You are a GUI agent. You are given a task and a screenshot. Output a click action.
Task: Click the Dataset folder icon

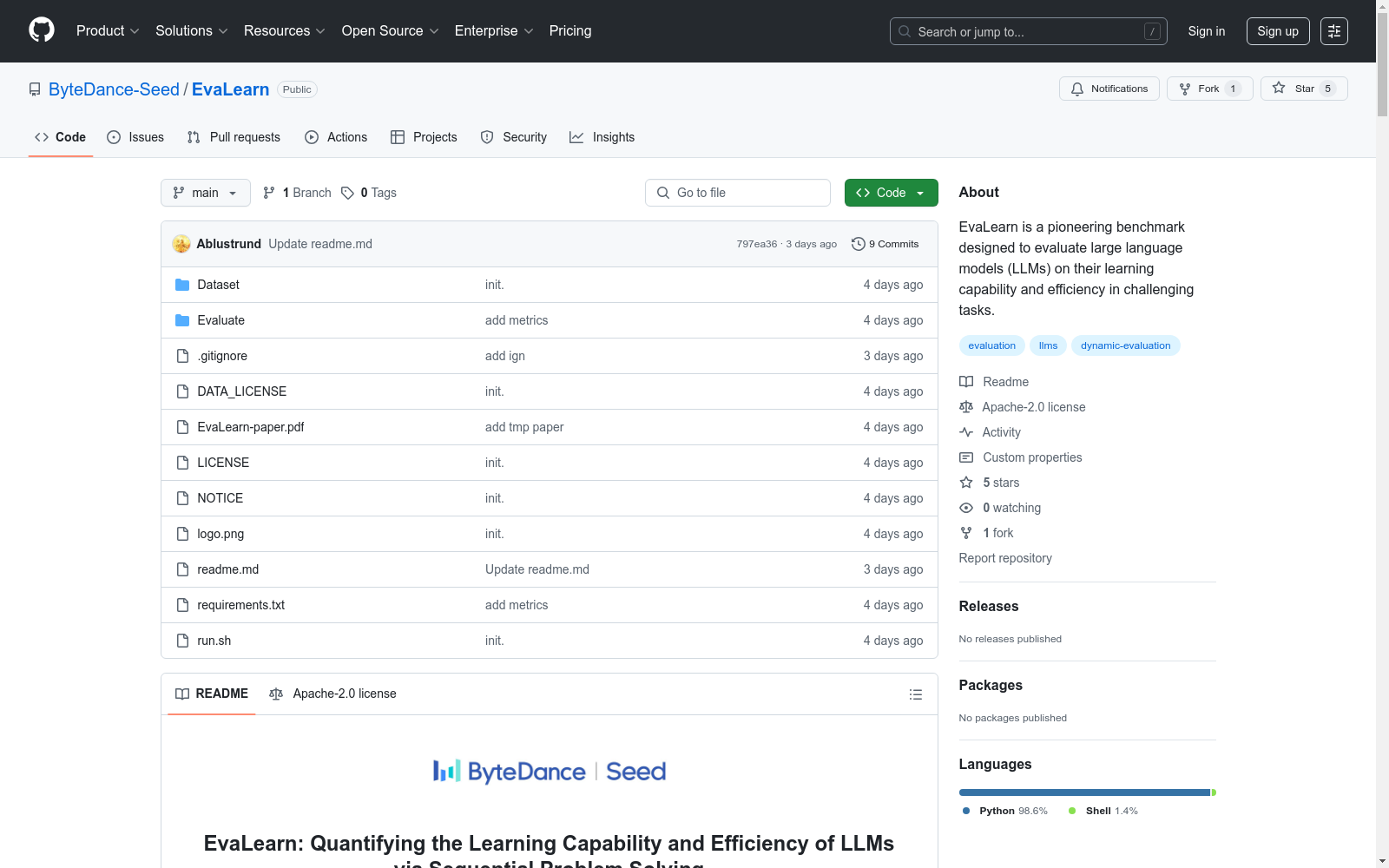coord(182,285)
